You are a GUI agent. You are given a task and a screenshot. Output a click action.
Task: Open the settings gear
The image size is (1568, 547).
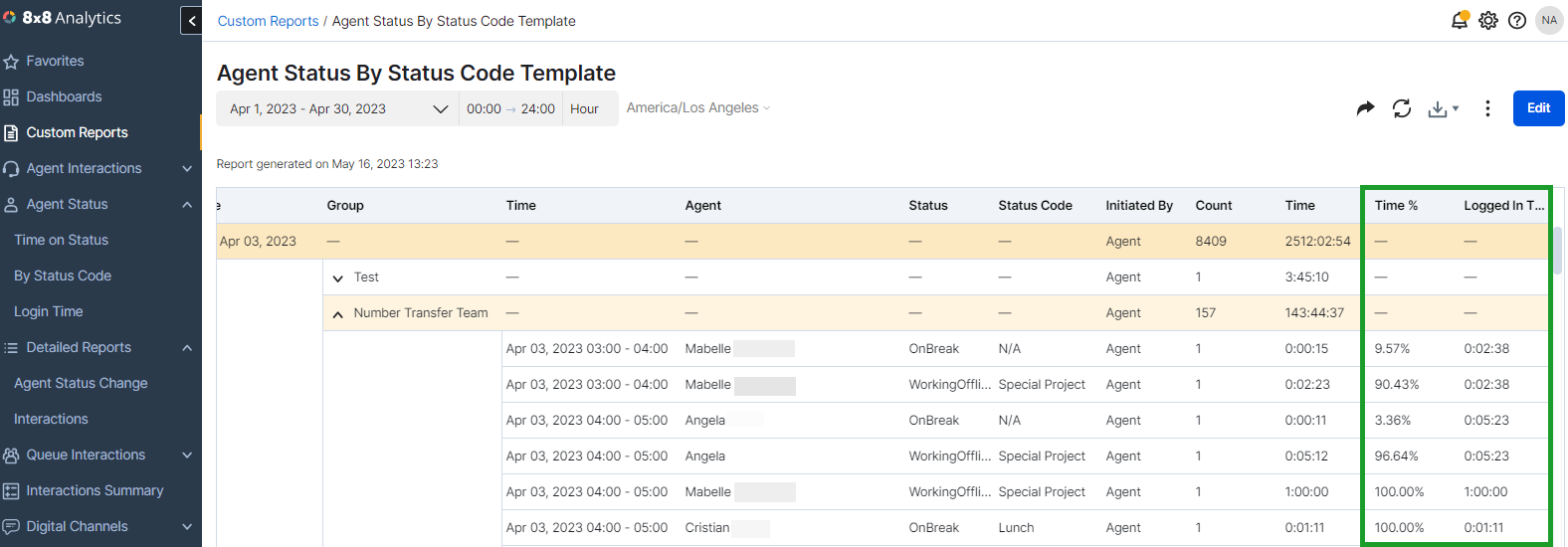pyautogui.click(x=1488, y=20)
